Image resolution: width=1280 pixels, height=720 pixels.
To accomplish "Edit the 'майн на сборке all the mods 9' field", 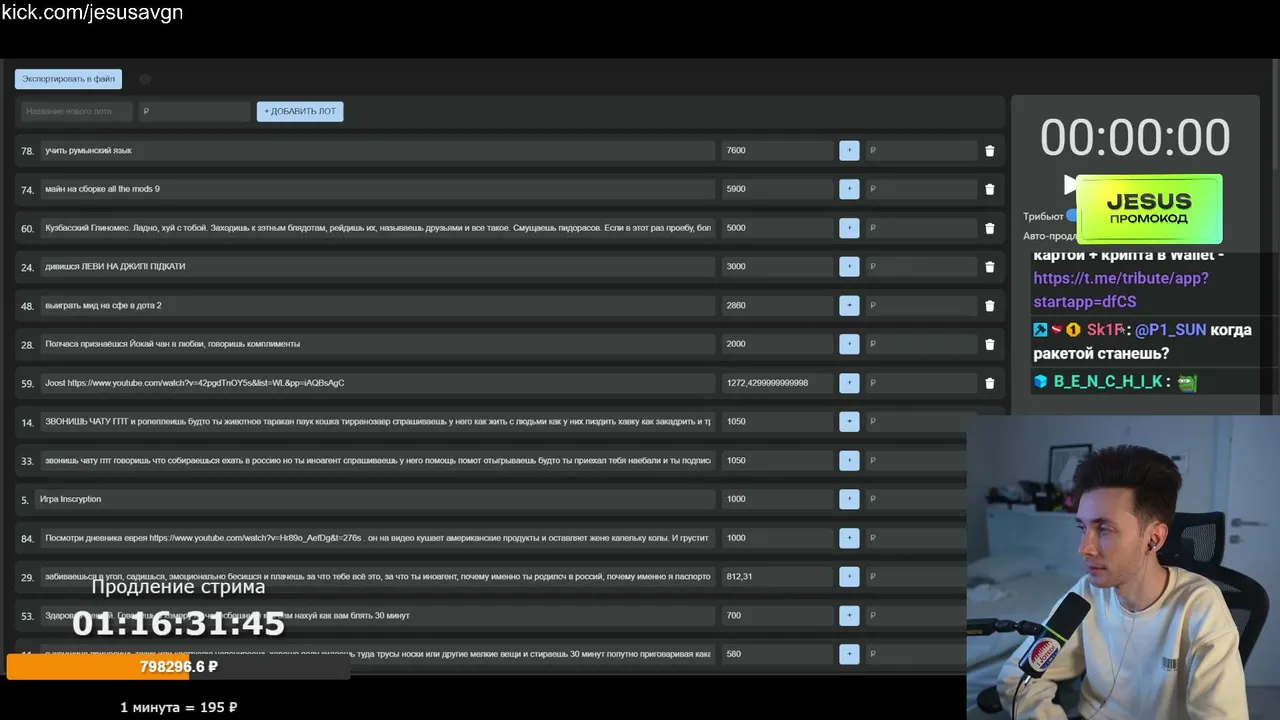I will coord(378,189).
